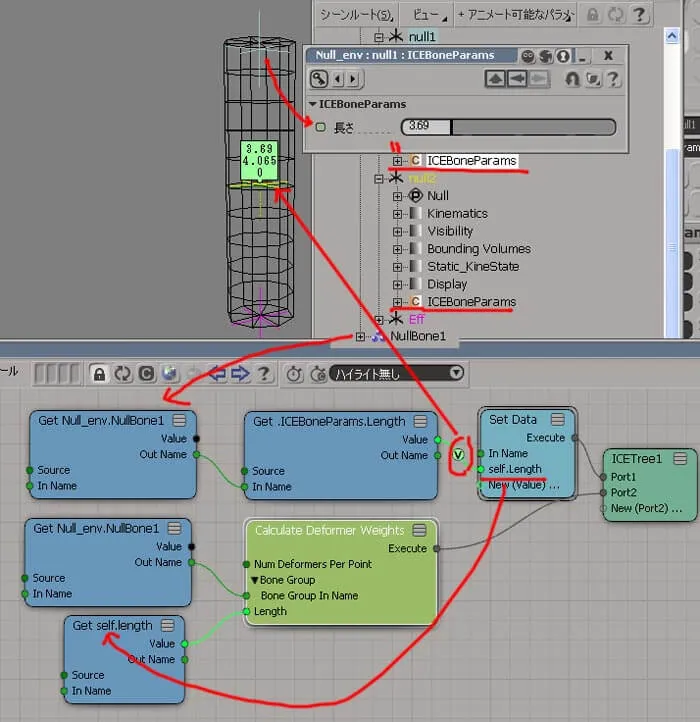This screenshot has width=700, height=722.
Task: Click the lock icon in ICE tree toolbar
Action: pos(99,374)
